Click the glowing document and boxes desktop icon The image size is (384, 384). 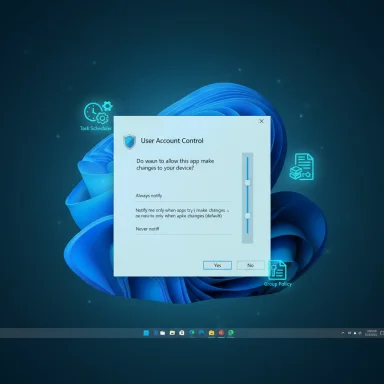(x=302, y=167)
